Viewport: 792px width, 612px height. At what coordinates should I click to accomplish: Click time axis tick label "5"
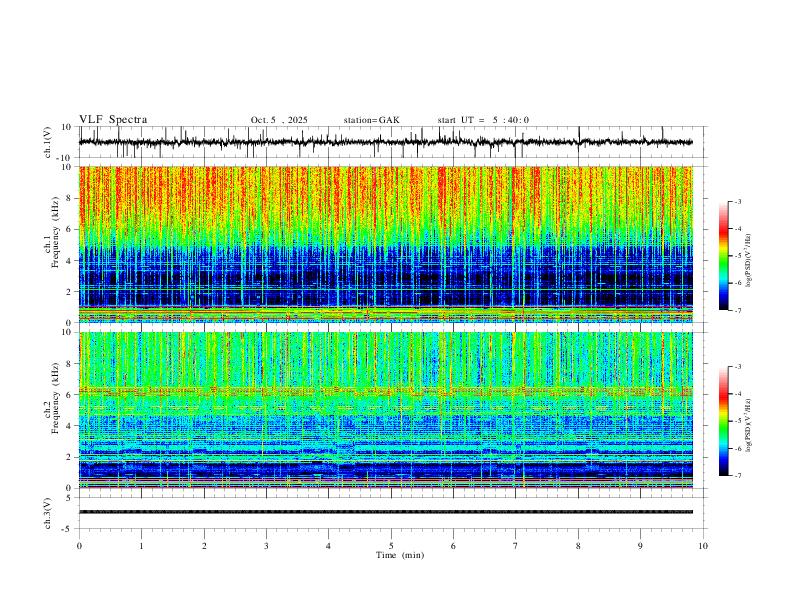point(391,546)
